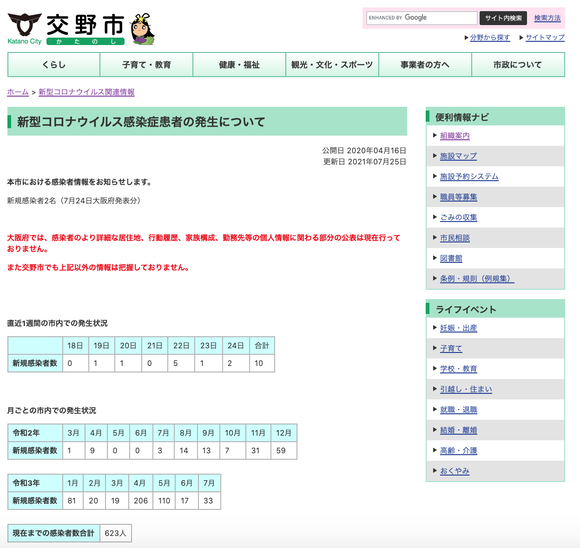Focus the Google site search field
Image resolution: width=580 pixels, height=548 pixels.
[x=421, y=18]
